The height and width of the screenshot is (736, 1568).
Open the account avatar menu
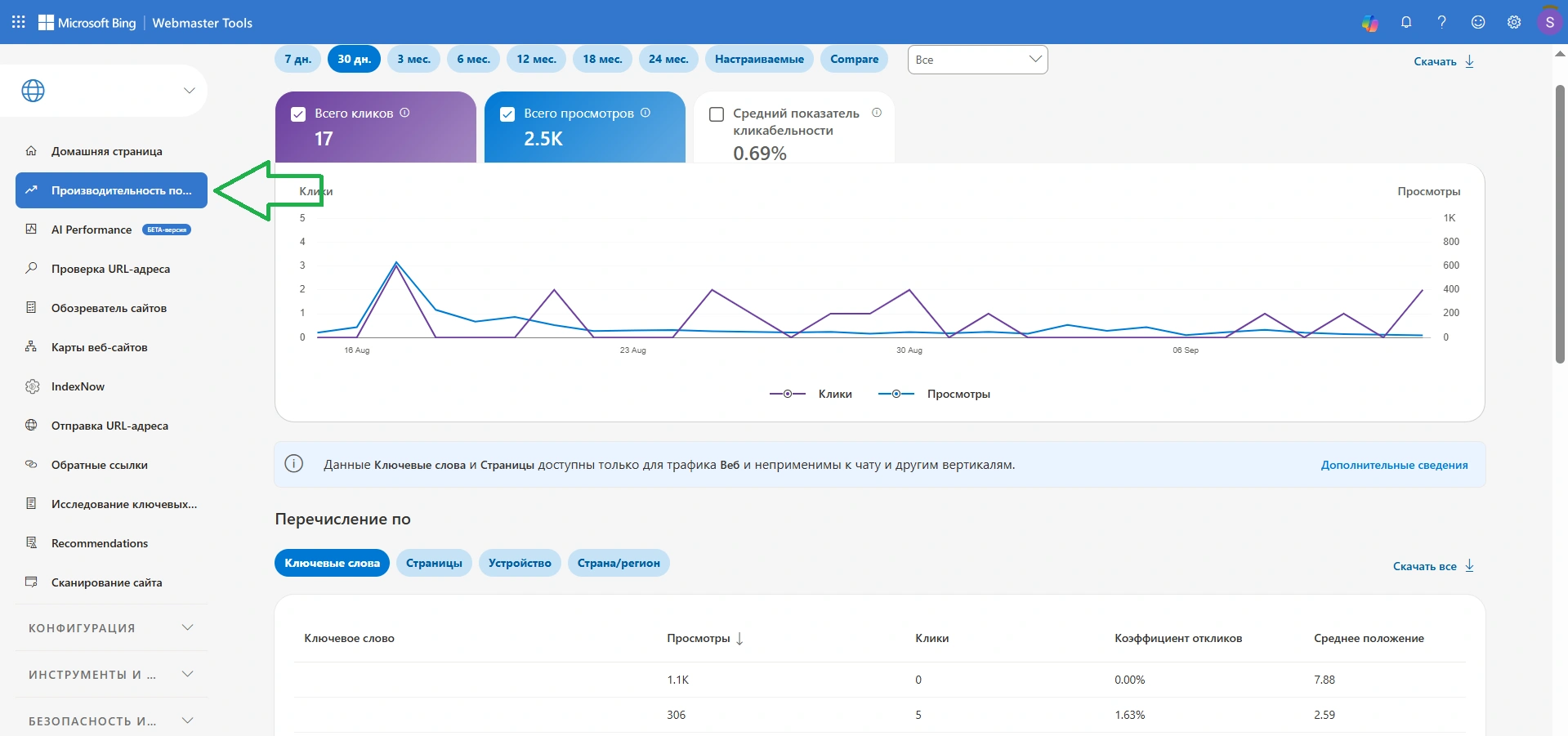(1549, 22)
